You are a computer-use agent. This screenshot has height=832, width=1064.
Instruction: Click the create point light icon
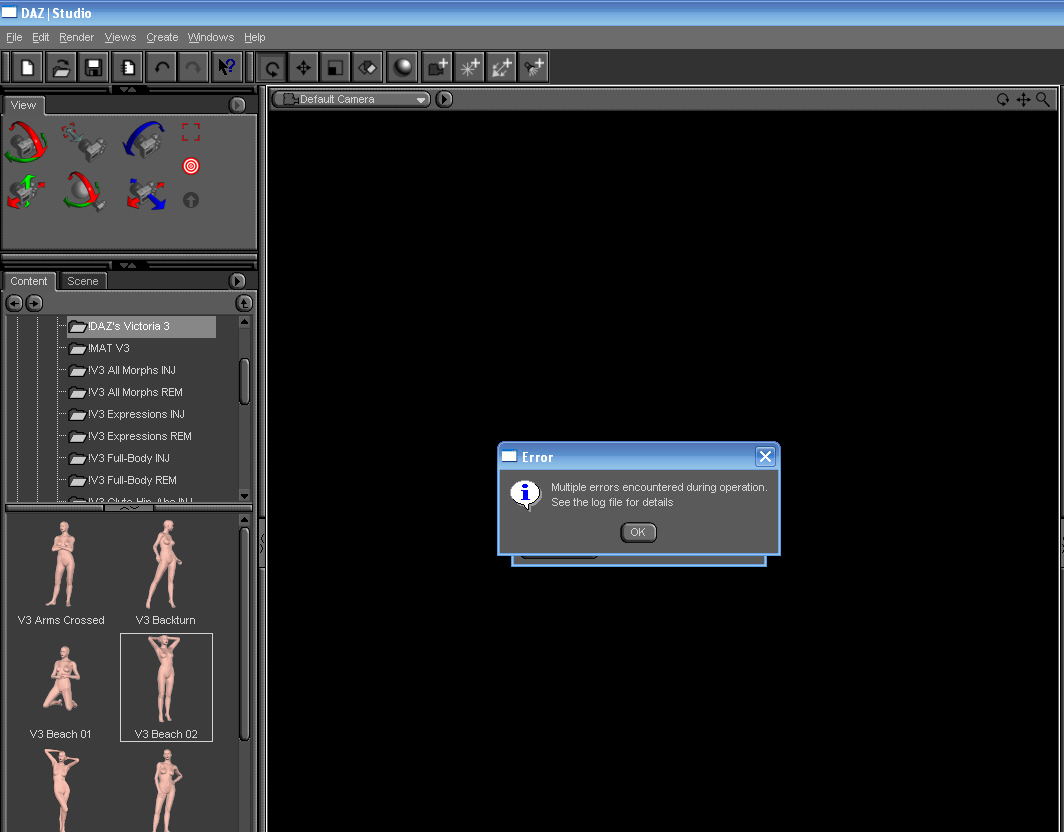[469, 67]
